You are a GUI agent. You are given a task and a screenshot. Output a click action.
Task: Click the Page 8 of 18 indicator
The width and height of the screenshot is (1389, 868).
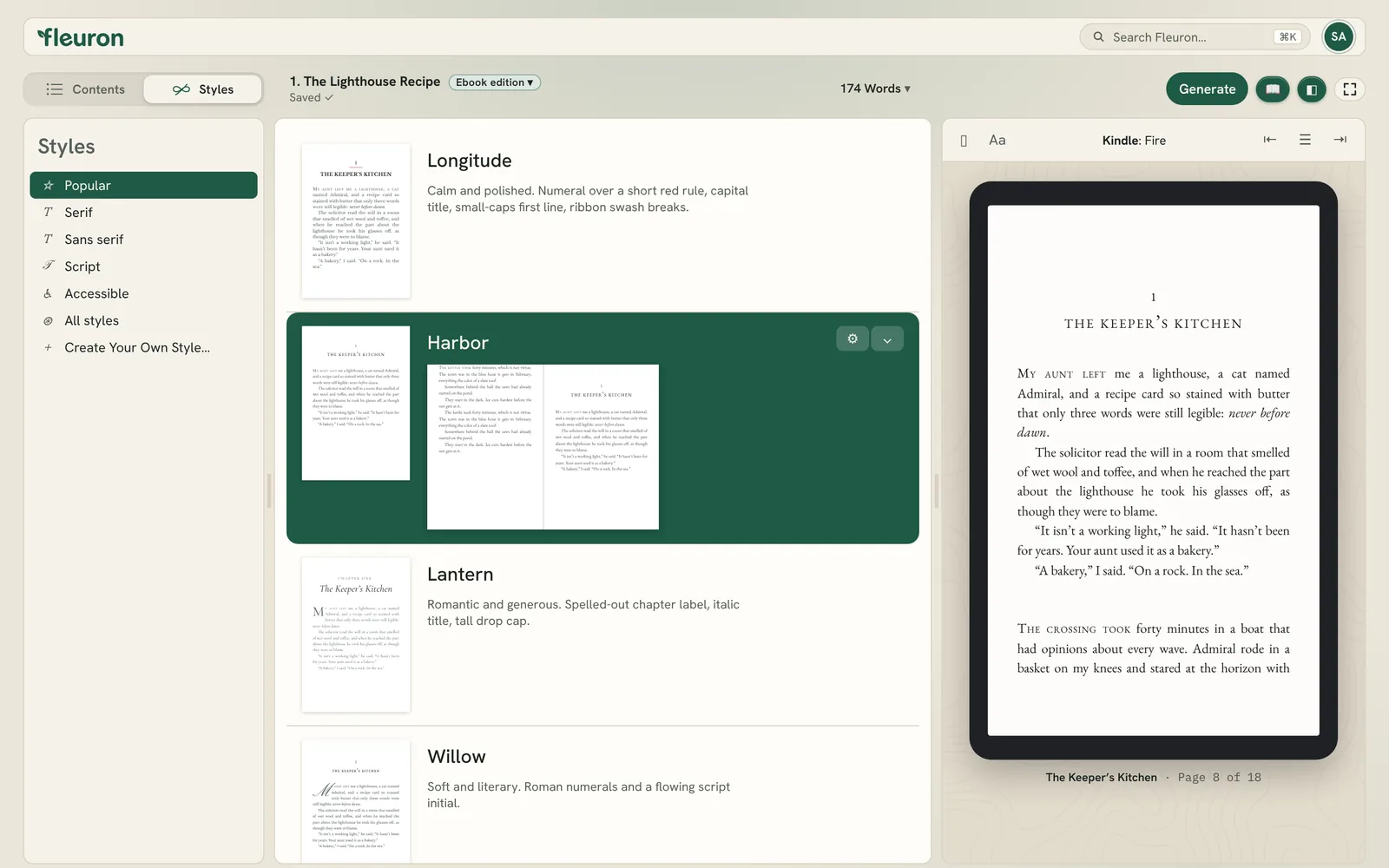[x=1219, y=778]
